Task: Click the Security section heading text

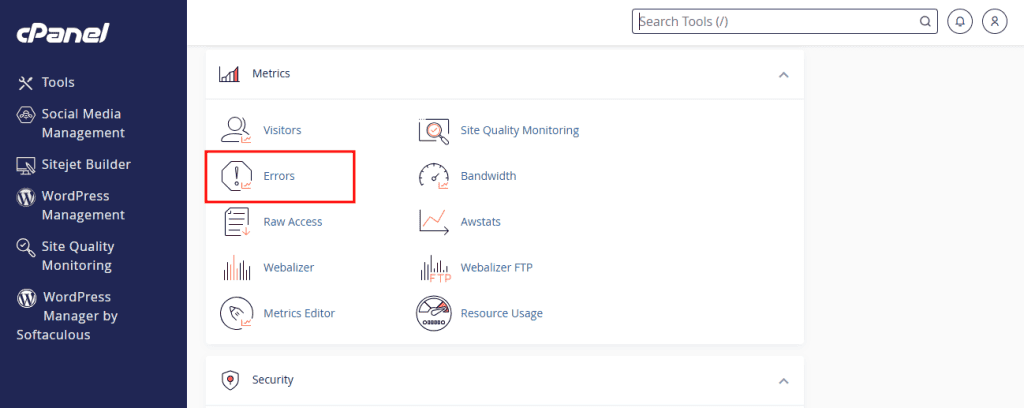Action: [x=273, y=380]
